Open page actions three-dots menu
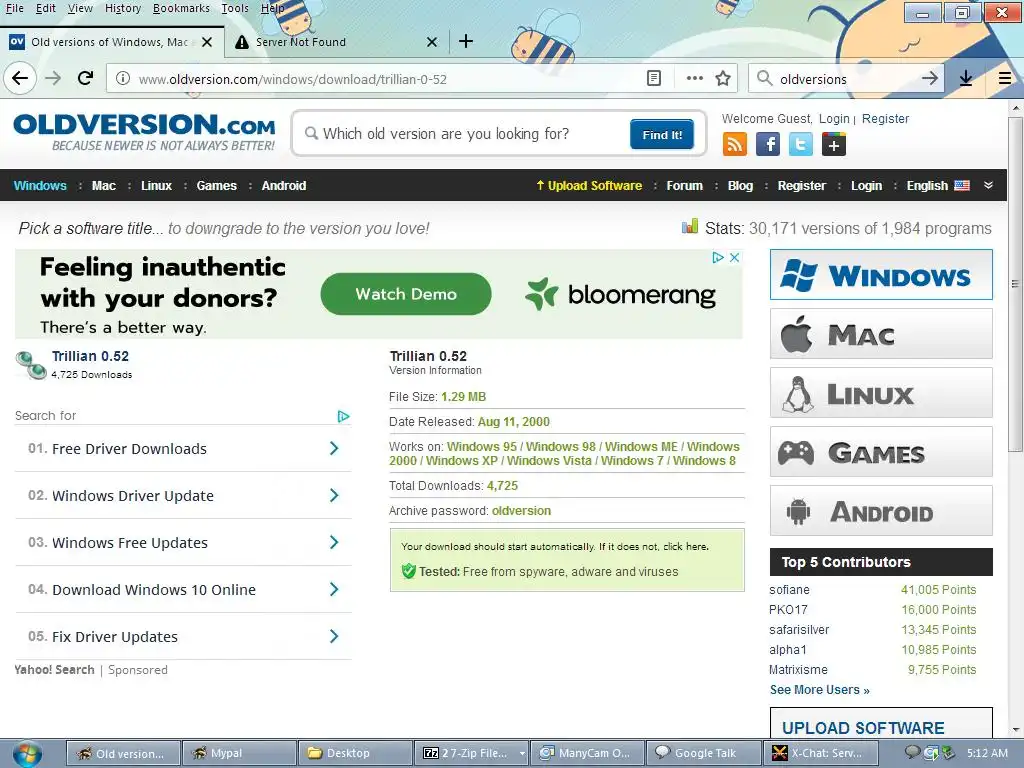This screenshot has height=768, width=1024. tap(694, 78)
